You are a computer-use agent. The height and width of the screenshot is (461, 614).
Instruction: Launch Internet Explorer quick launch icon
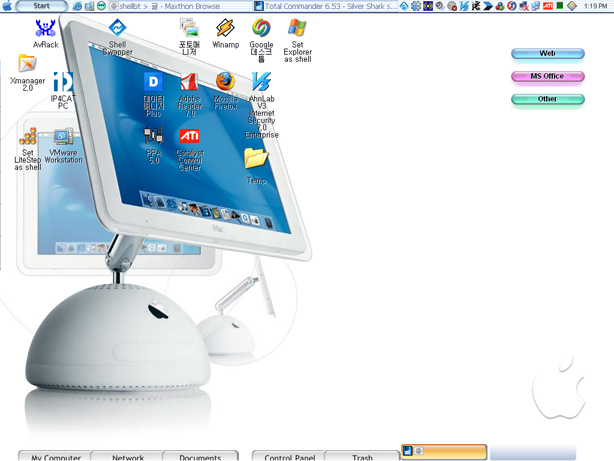(x=78, y=6)
